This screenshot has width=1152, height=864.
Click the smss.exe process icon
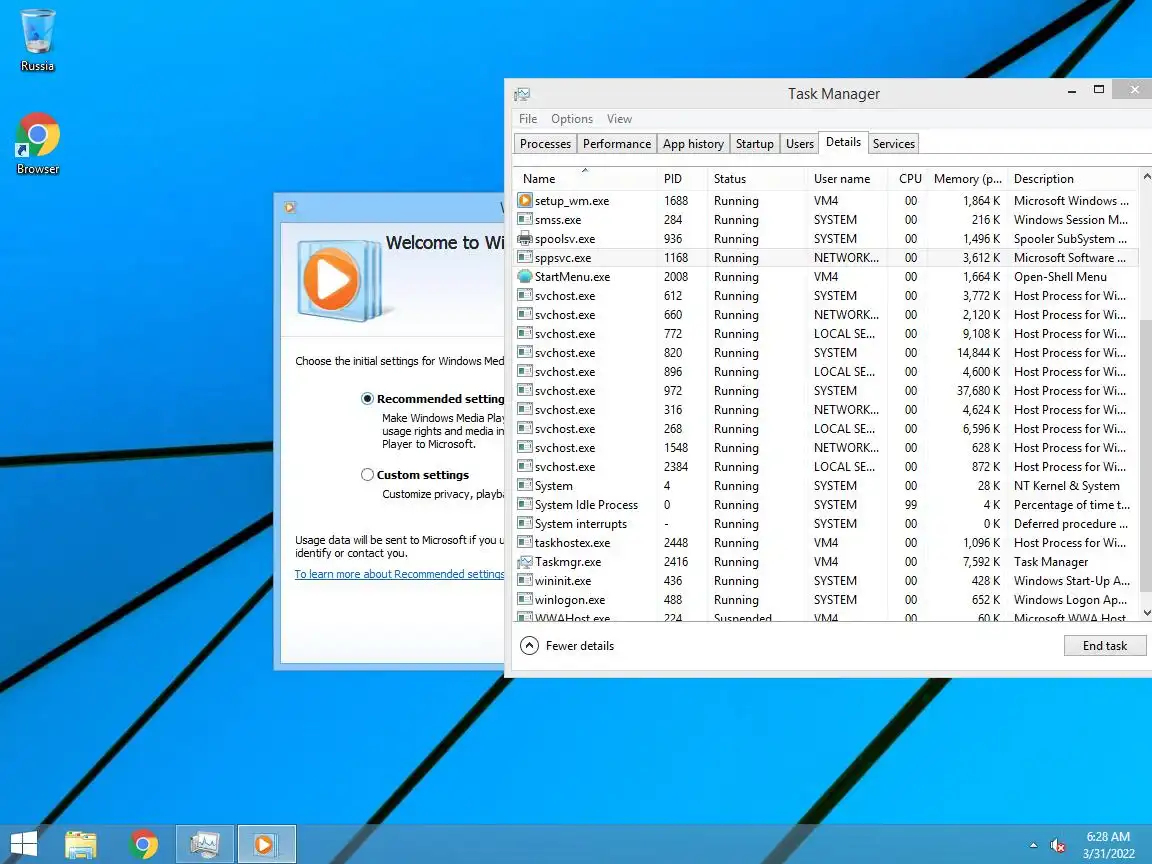point(525,219)
